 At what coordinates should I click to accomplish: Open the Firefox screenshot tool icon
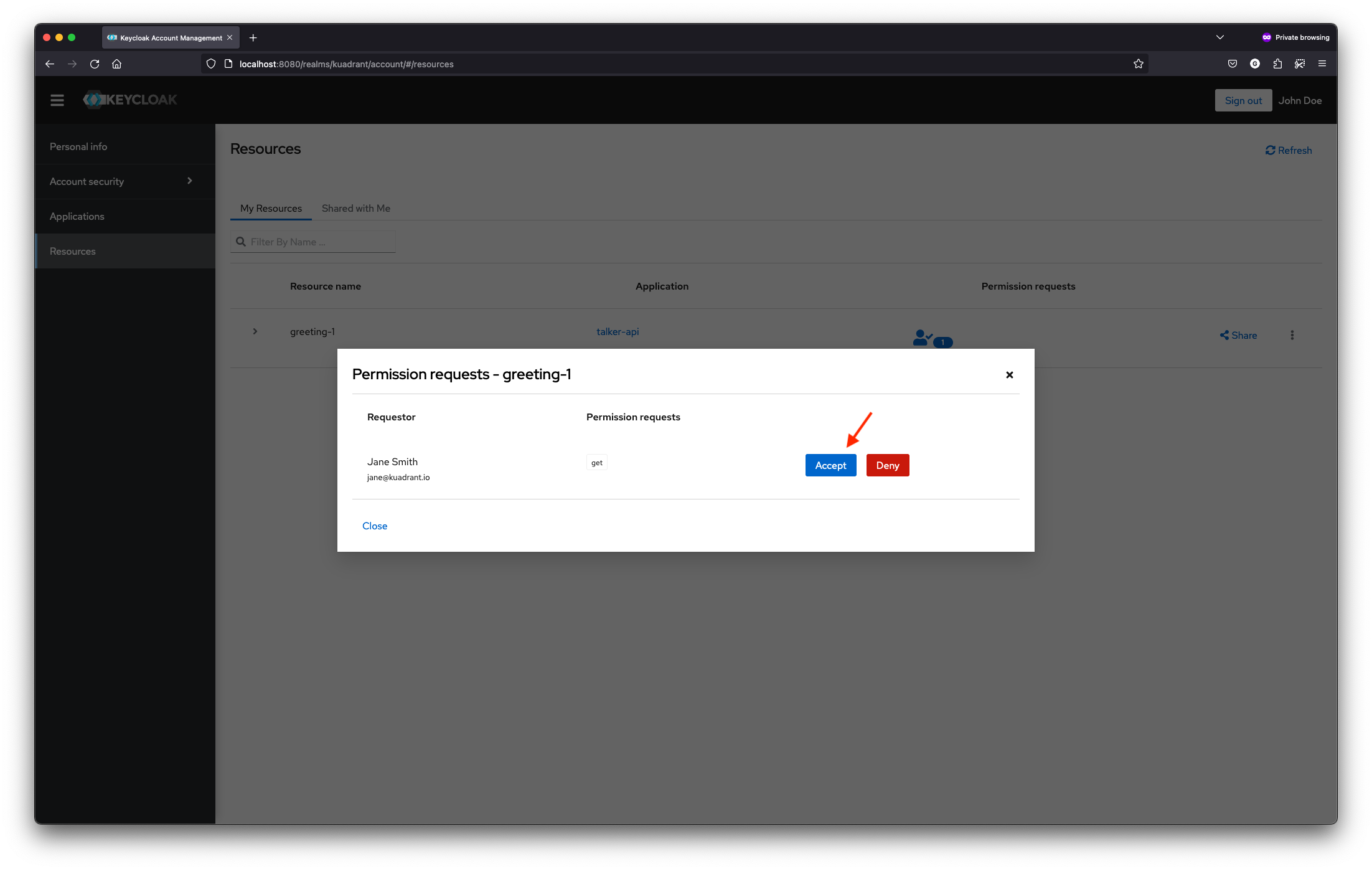pos(1300,64)
